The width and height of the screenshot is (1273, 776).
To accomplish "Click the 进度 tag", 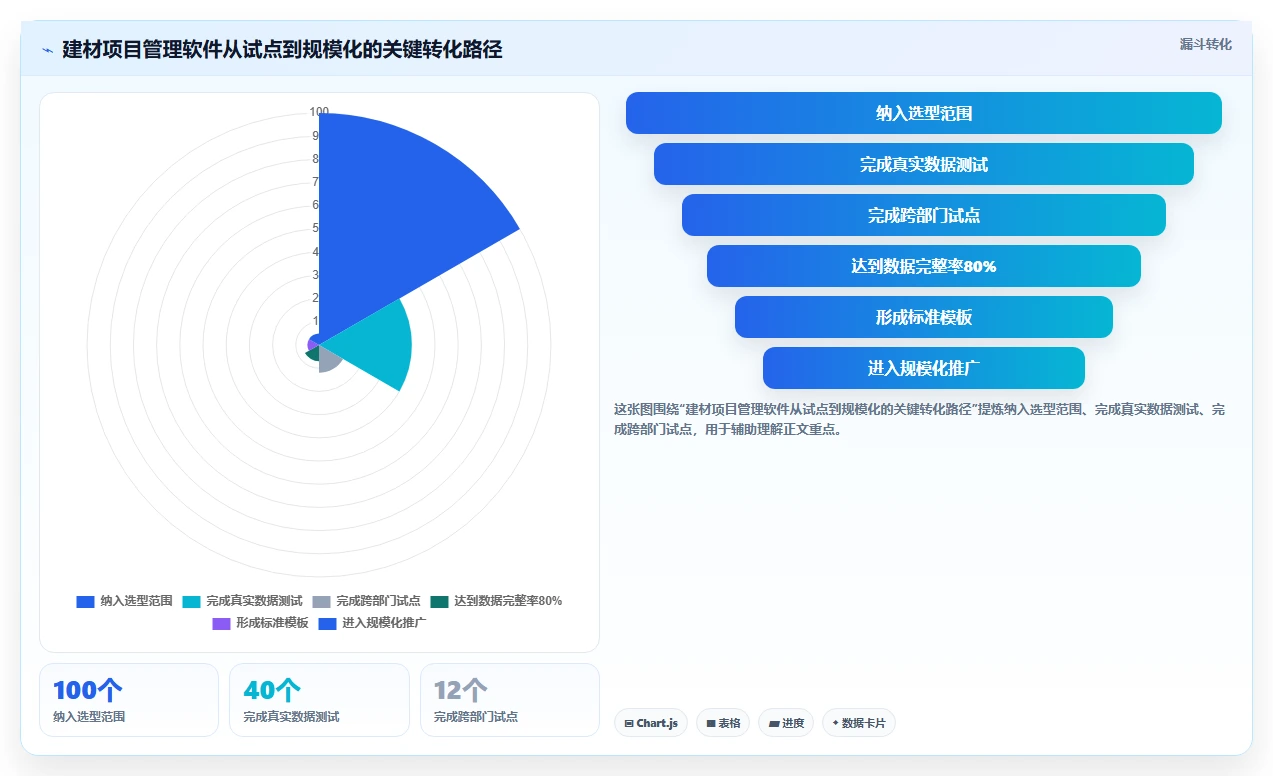I will click(786, 723).
